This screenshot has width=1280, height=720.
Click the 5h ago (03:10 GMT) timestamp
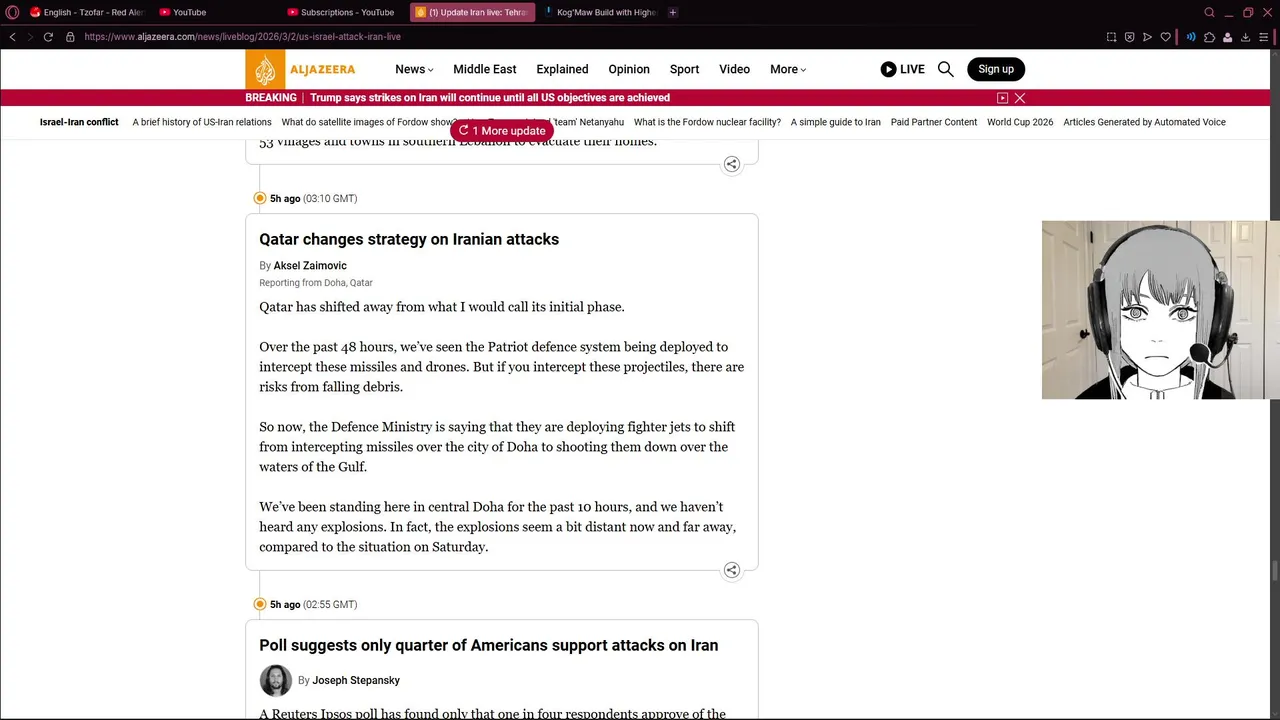[x=313, y=198]
